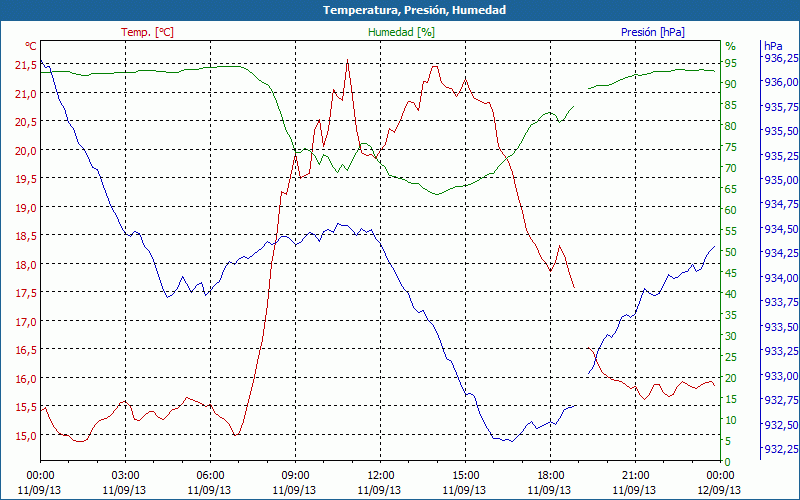Click the 65 humidity axis value

click(731, 189)
